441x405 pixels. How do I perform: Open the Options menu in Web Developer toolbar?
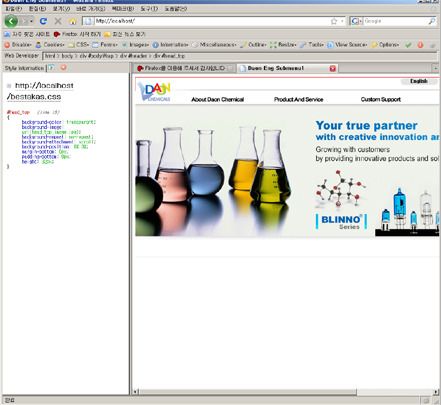tap(385, 45)
